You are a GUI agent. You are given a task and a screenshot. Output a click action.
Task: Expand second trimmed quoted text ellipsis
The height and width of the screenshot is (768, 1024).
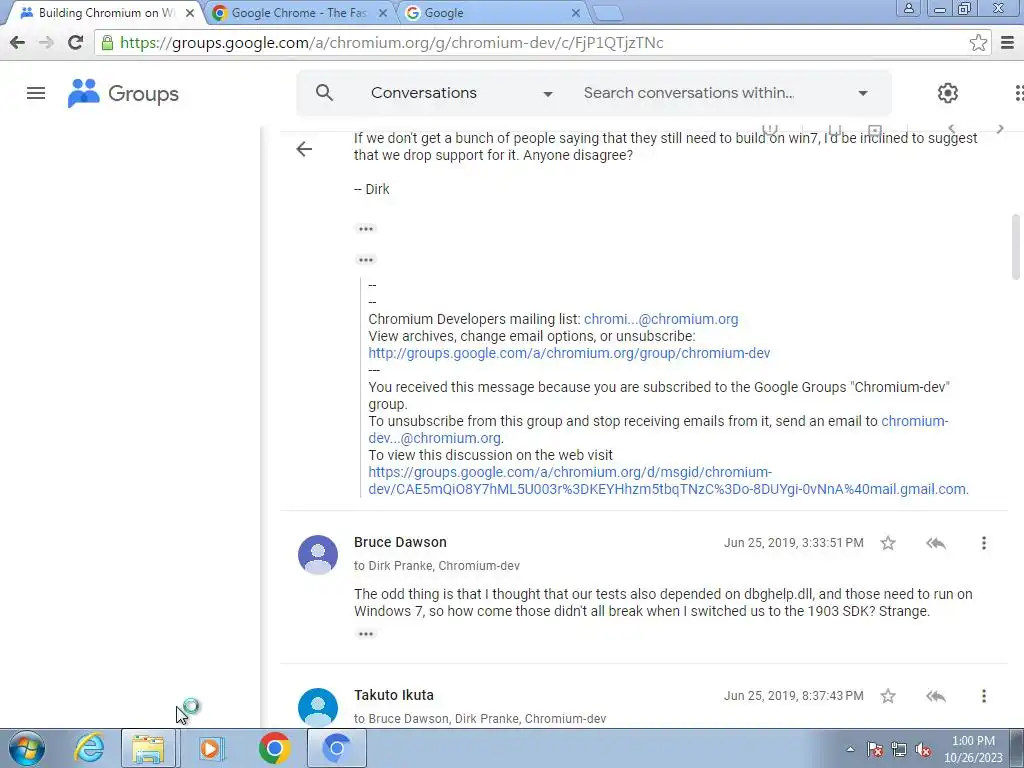pyautogui.click(x=366, y=260)
